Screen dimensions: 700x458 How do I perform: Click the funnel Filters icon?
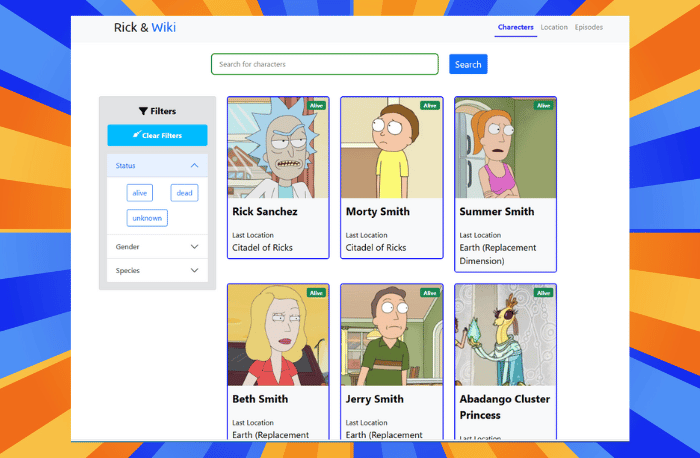(x=143, y=111)
